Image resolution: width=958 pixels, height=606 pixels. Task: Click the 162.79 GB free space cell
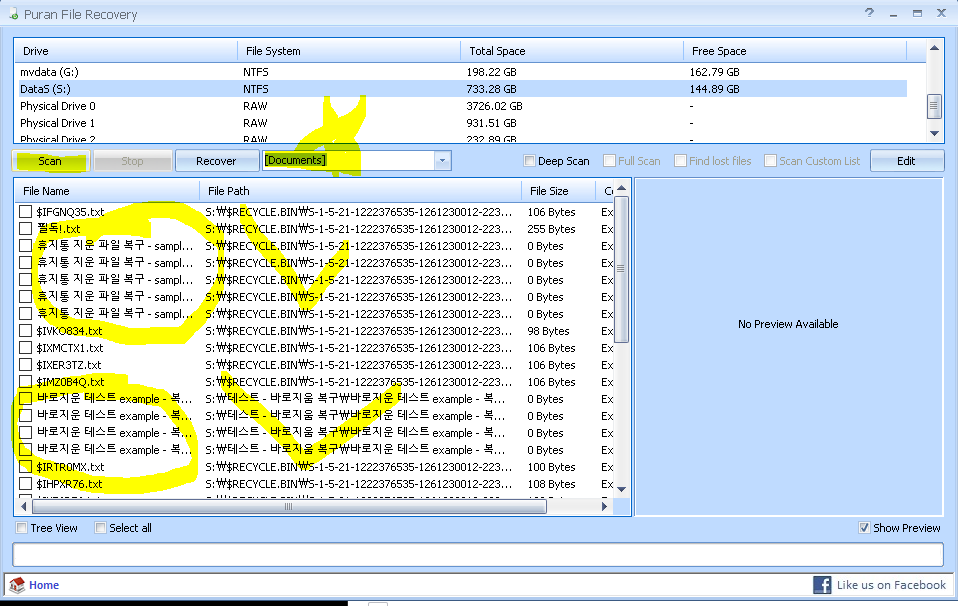[714, 72]
